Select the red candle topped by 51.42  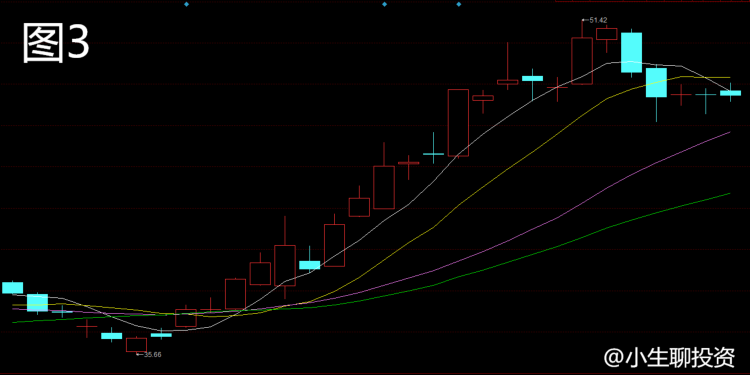coord(582,61)
